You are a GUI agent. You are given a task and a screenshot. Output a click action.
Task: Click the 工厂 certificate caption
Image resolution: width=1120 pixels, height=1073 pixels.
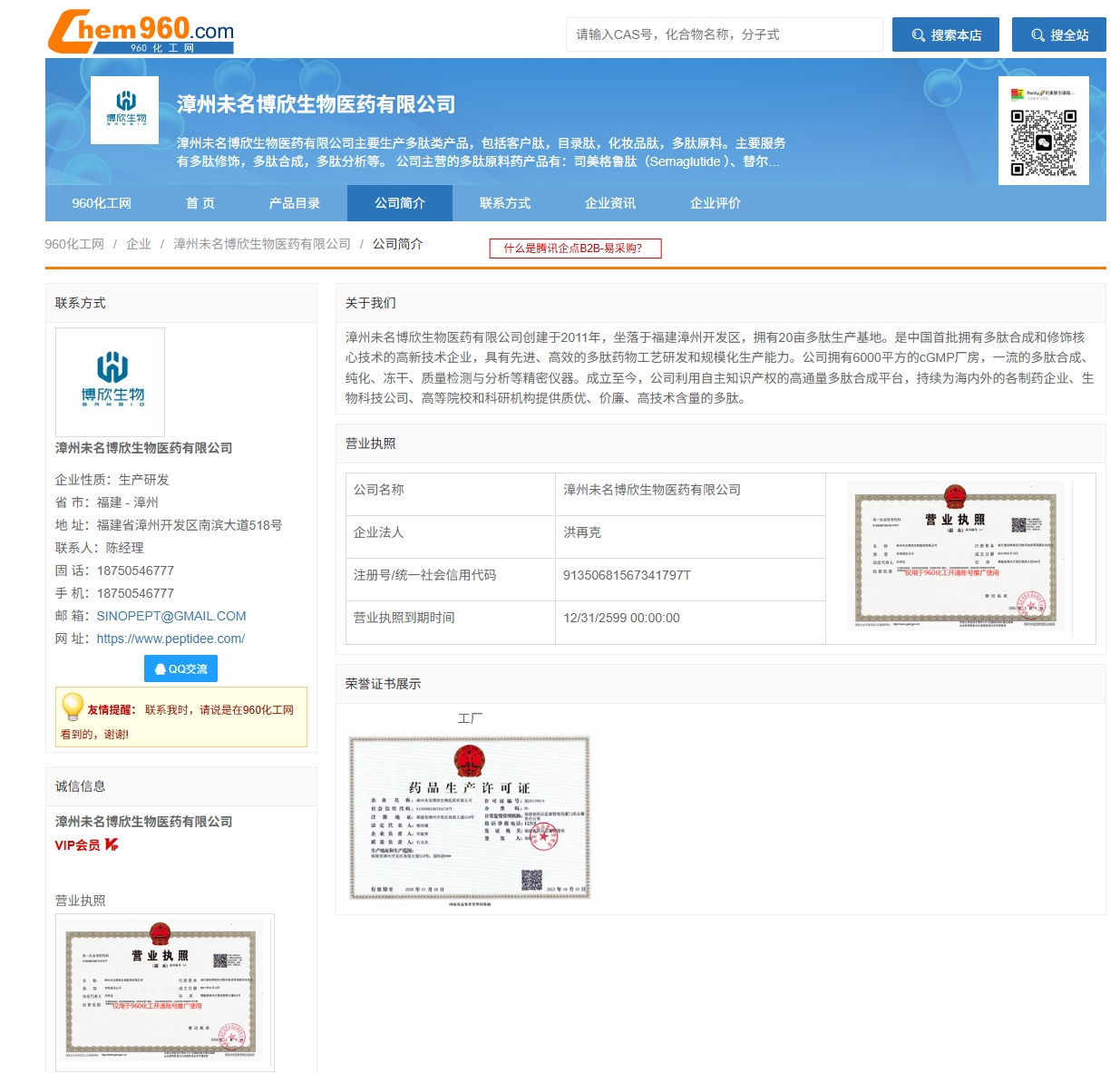[x=470, y=718]
